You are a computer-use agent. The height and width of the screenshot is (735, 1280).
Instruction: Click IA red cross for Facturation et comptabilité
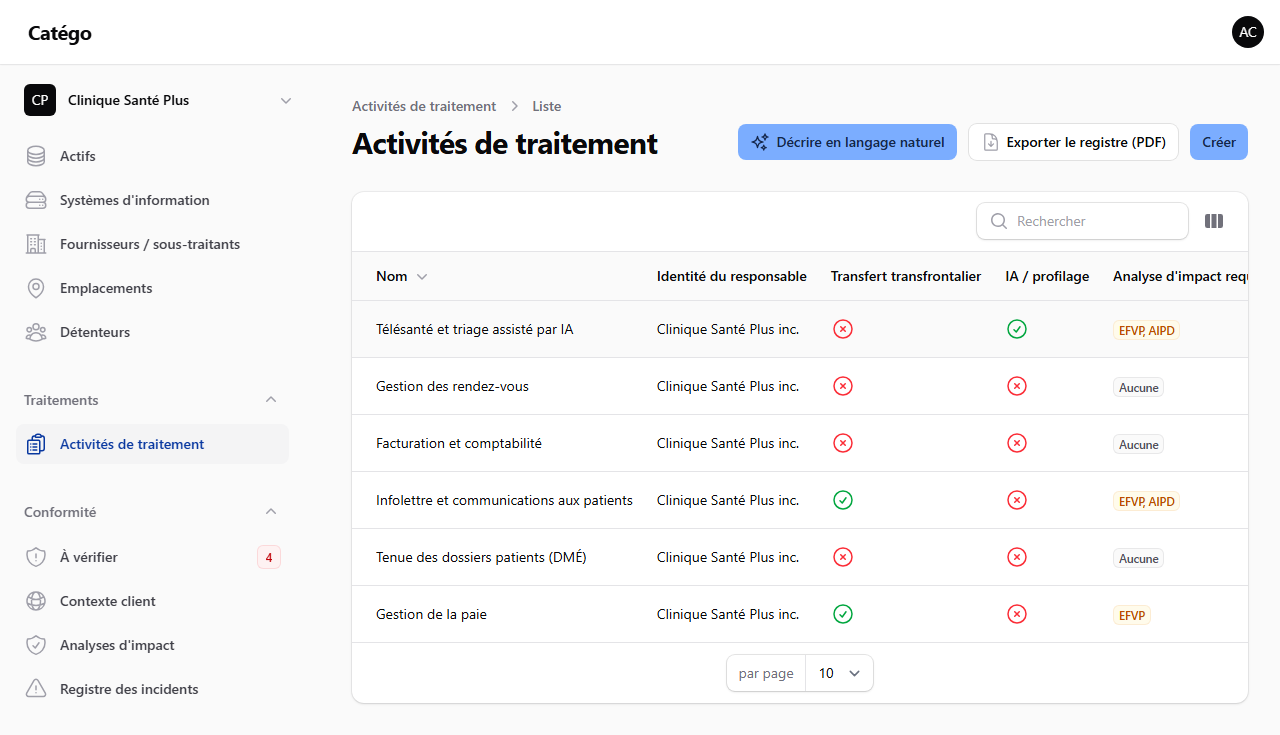pyautogui.click(x=1017, y=443)
